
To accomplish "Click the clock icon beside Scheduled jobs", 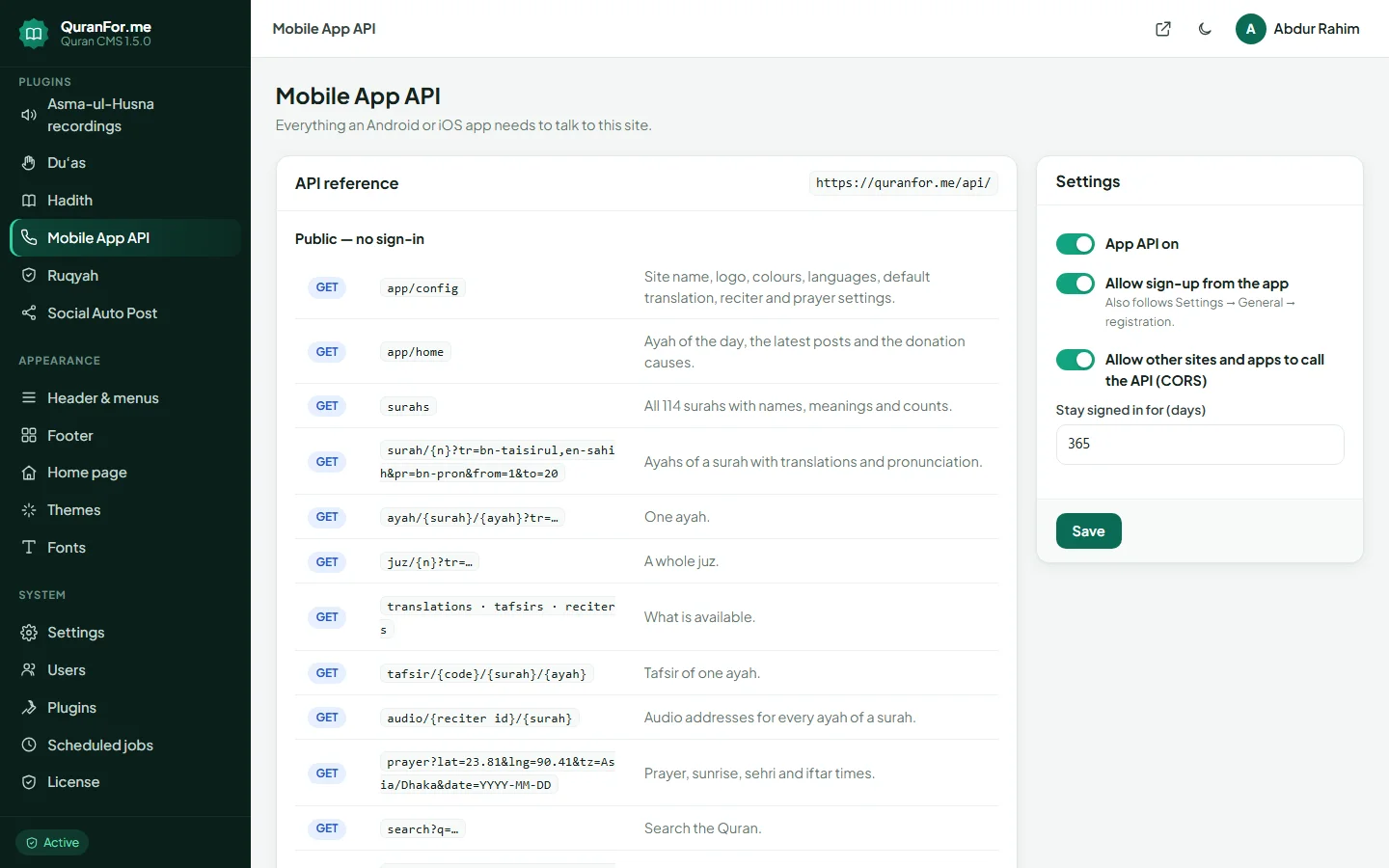I will pyautogui.click(x=29, y=745).
